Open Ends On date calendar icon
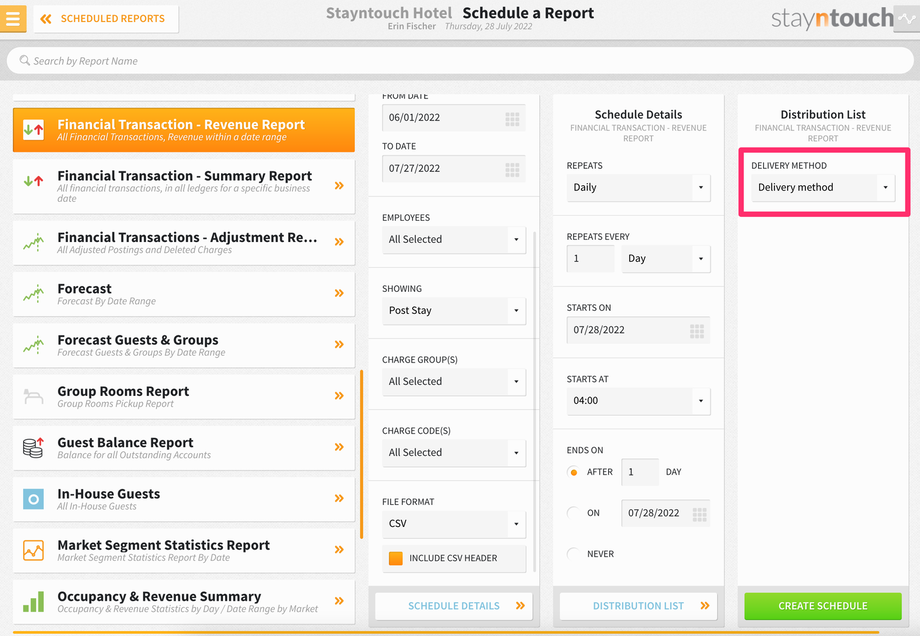The image size is (920, 636). (699, 515)
